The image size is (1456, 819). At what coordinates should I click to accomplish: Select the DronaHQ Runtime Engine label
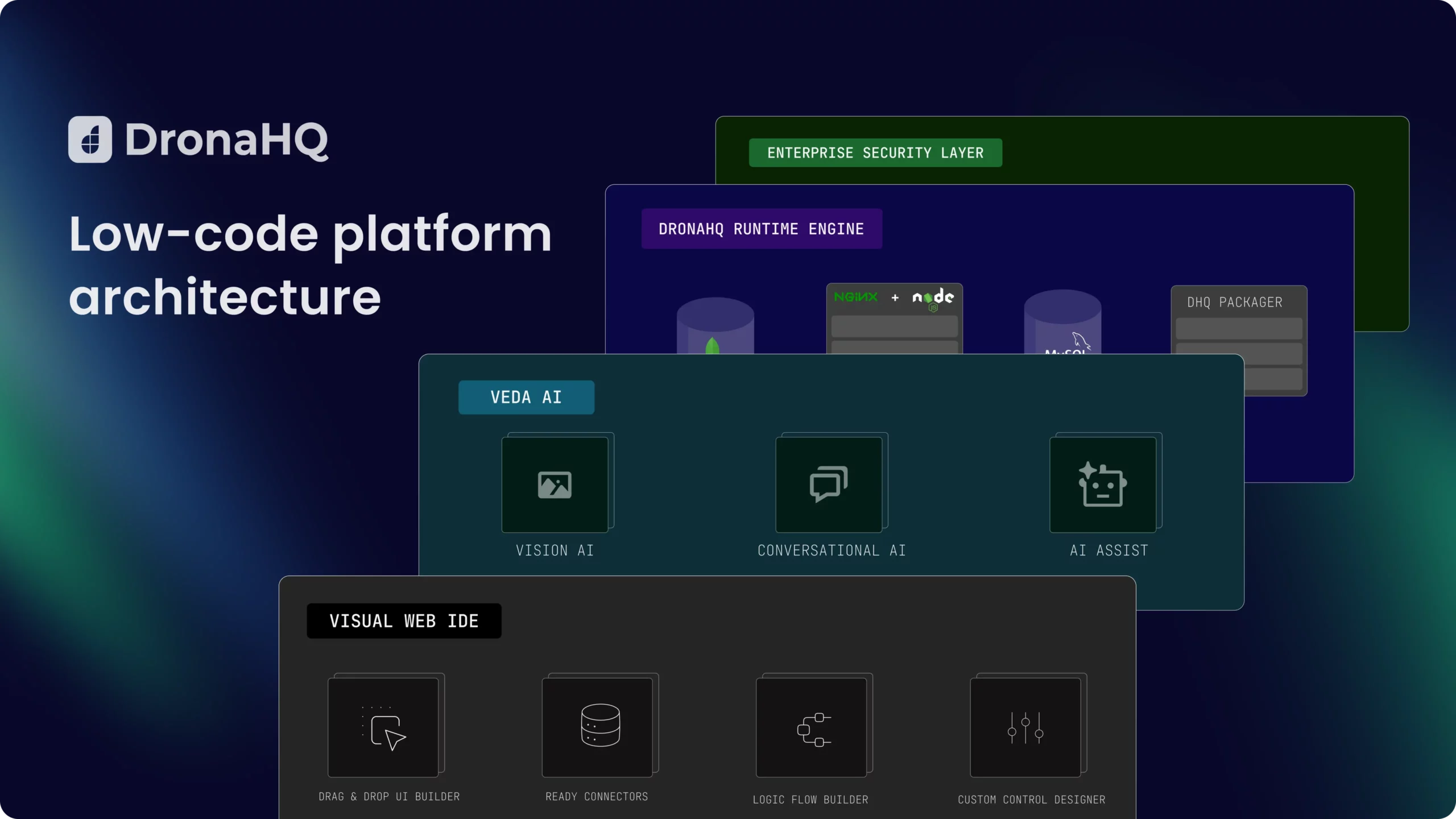click(x=762, y=229)
